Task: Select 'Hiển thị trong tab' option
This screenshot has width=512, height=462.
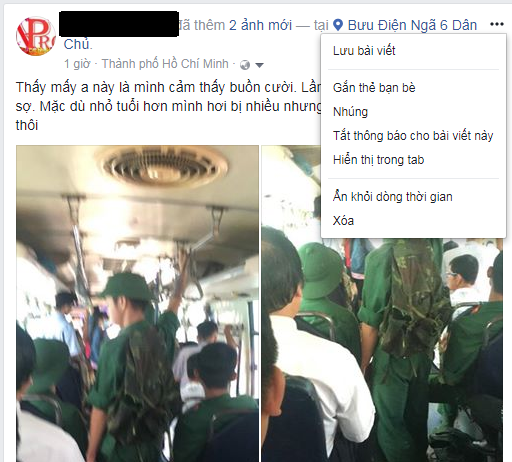Action: tap(378, 160)
